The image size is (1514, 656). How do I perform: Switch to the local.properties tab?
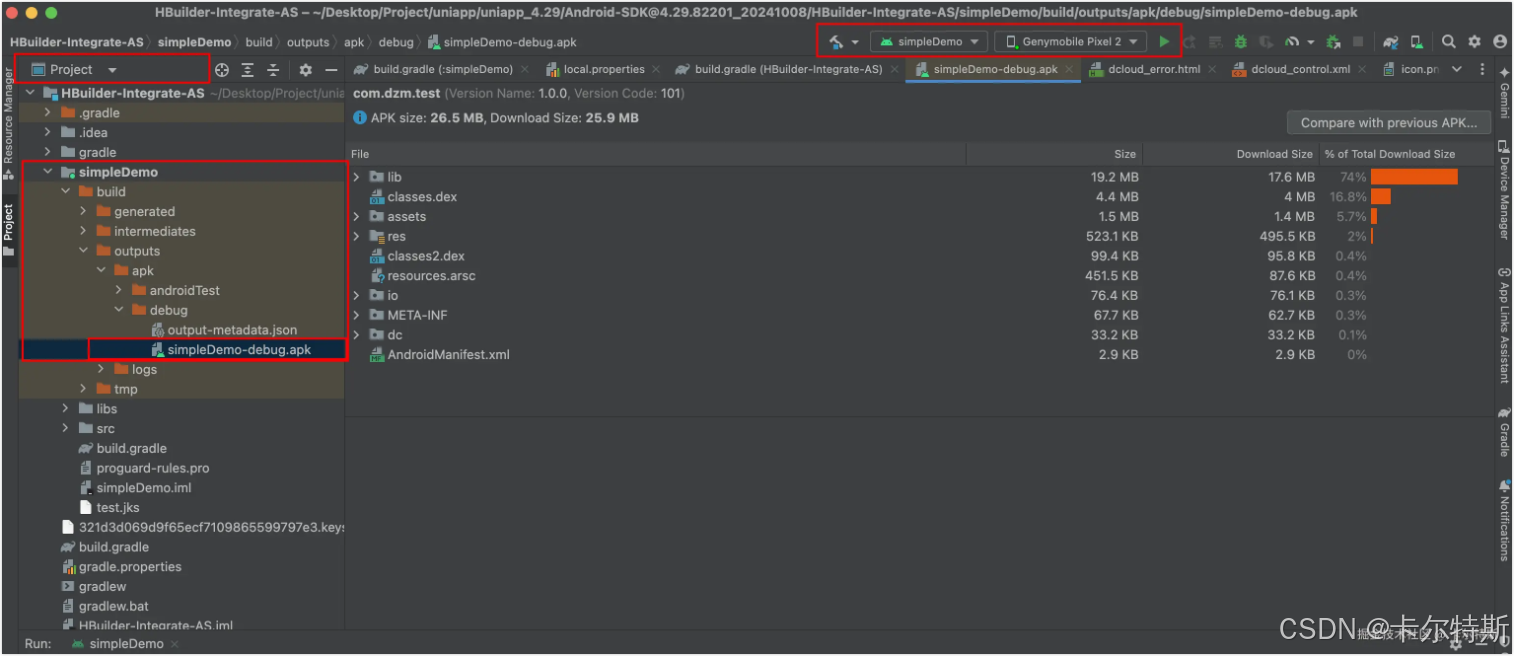pyautogui.click(x=604, y=70)
